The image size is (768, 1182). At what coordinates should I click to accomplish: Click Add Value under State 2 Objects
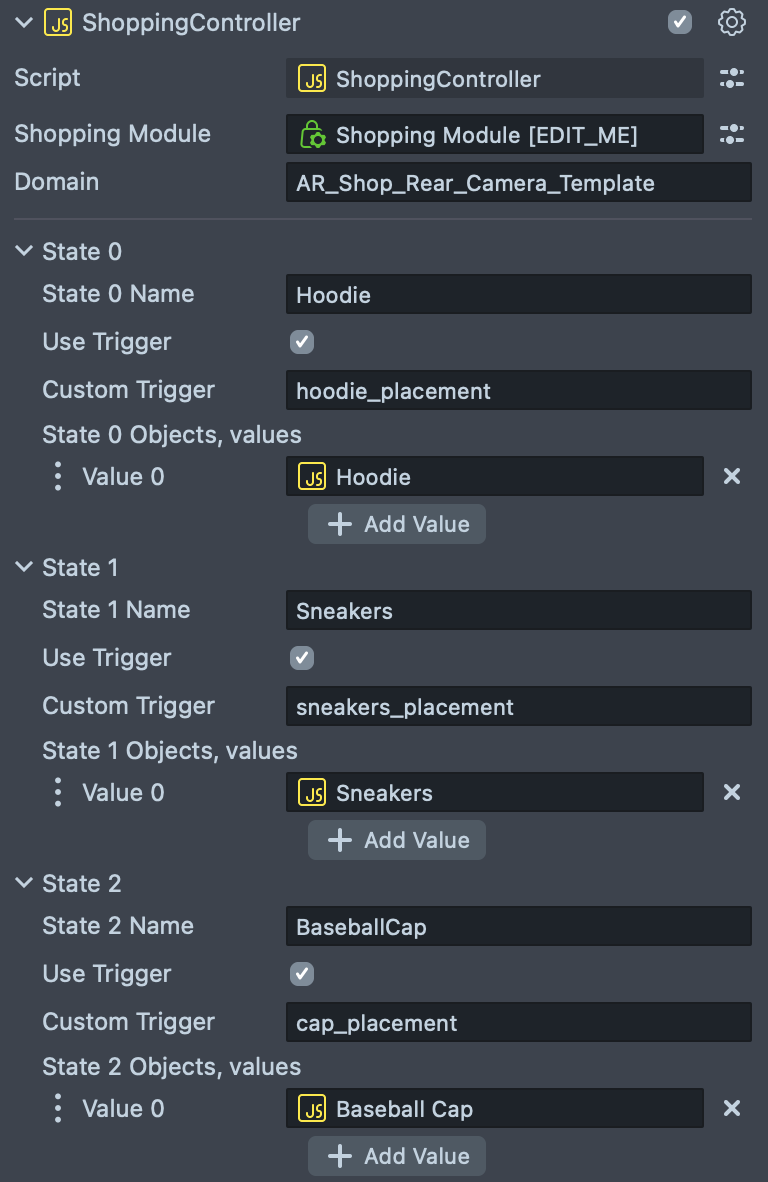point(397,1156)
